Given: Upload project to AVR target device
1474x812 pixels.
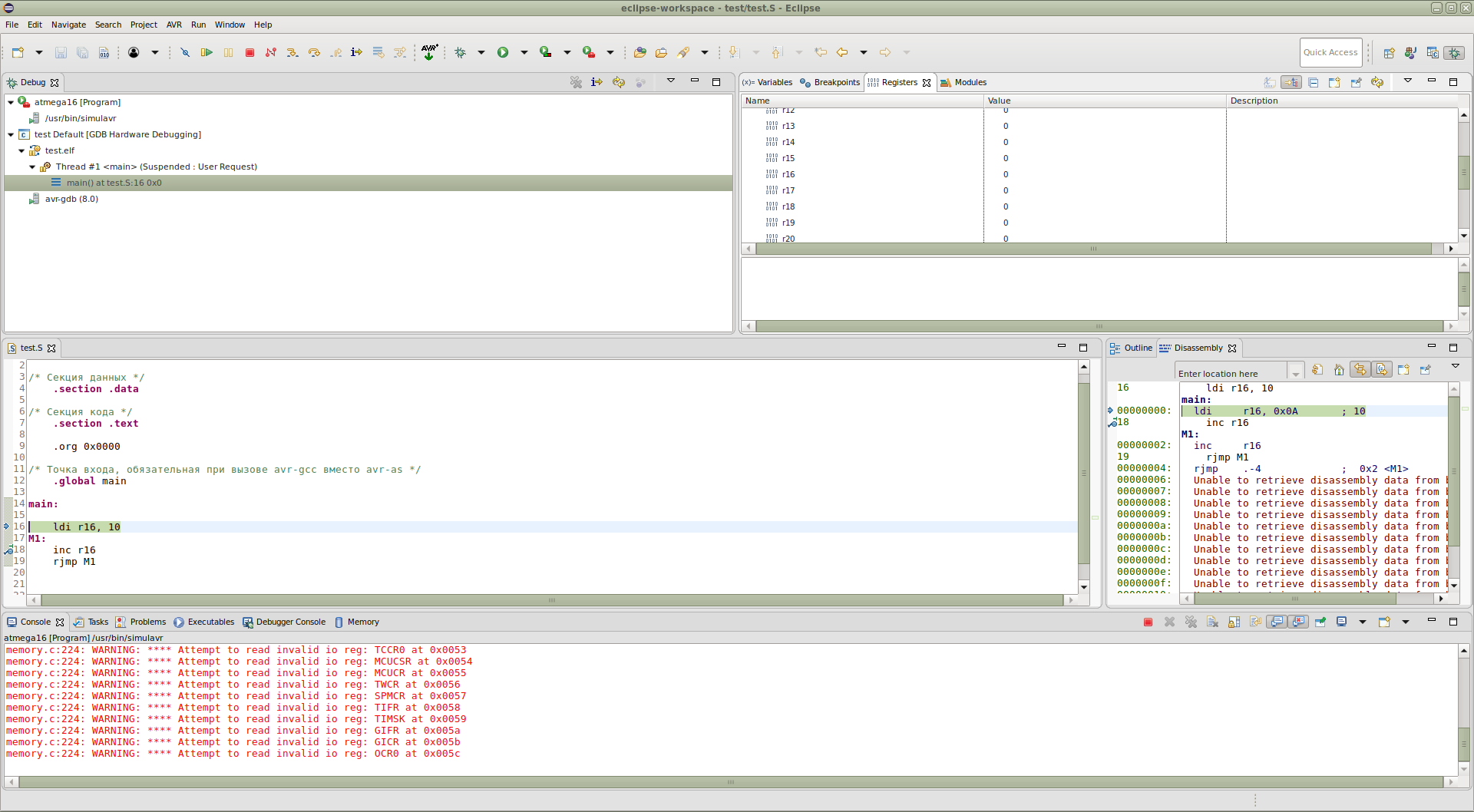Looking at the screenshot, I should [x=429, y=53].
